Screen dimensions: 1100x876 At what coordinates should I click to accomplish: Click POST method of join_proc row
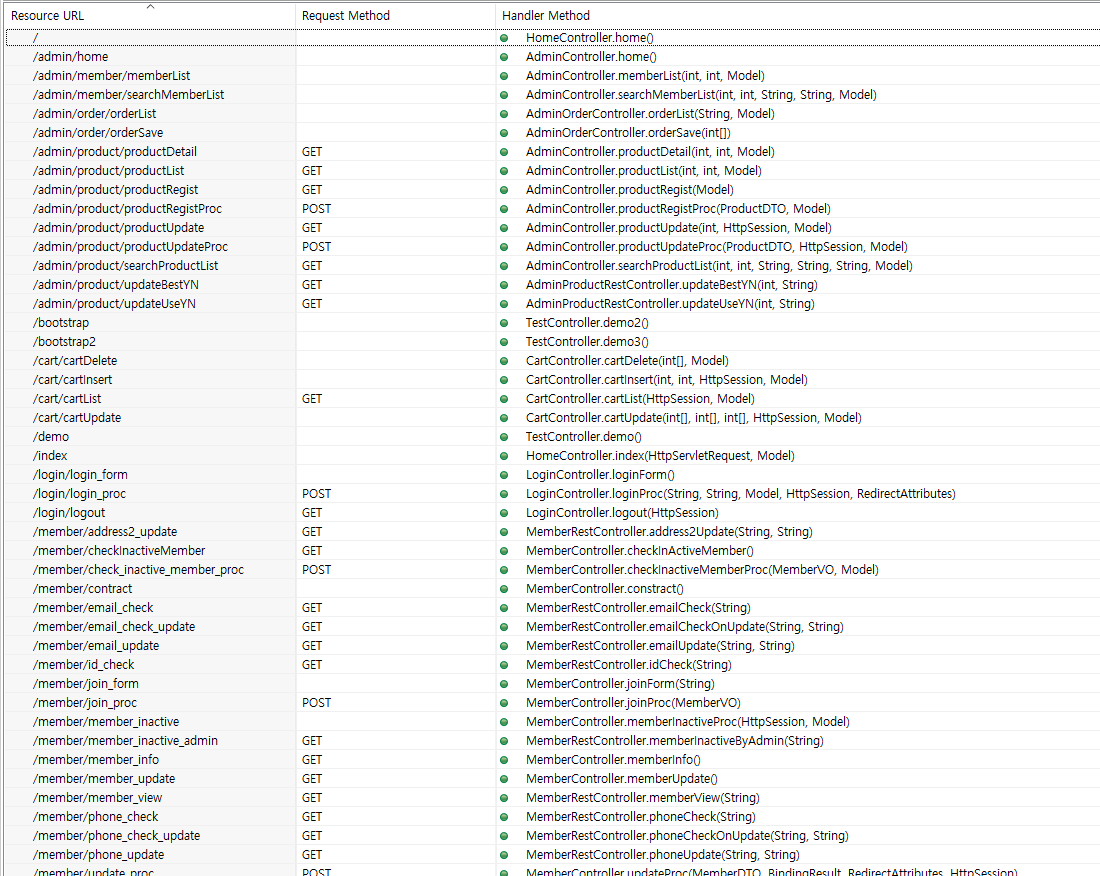(x=316, y=703)
